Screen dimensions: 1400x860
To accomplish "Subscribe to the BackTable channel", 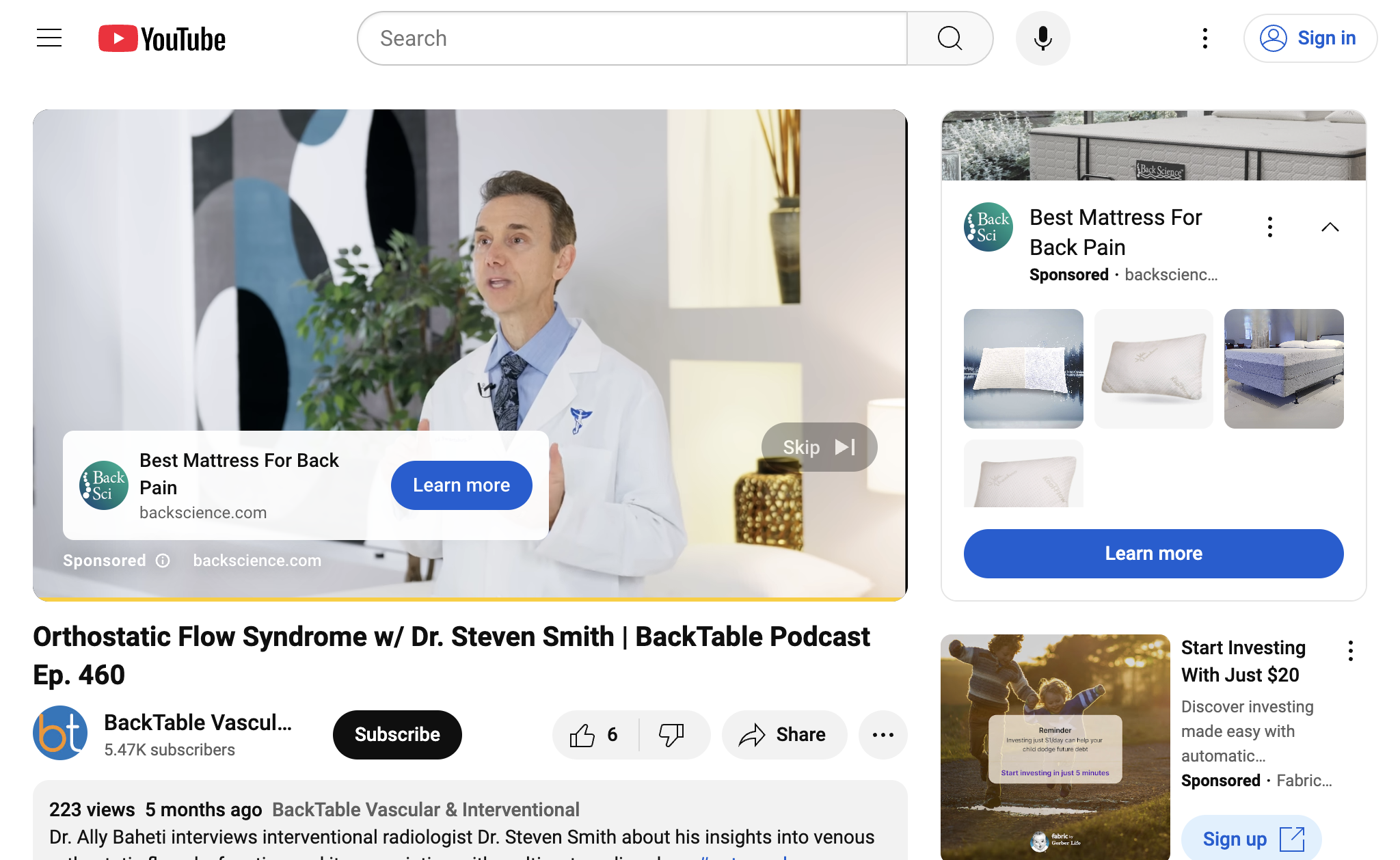I will [397, 734].
